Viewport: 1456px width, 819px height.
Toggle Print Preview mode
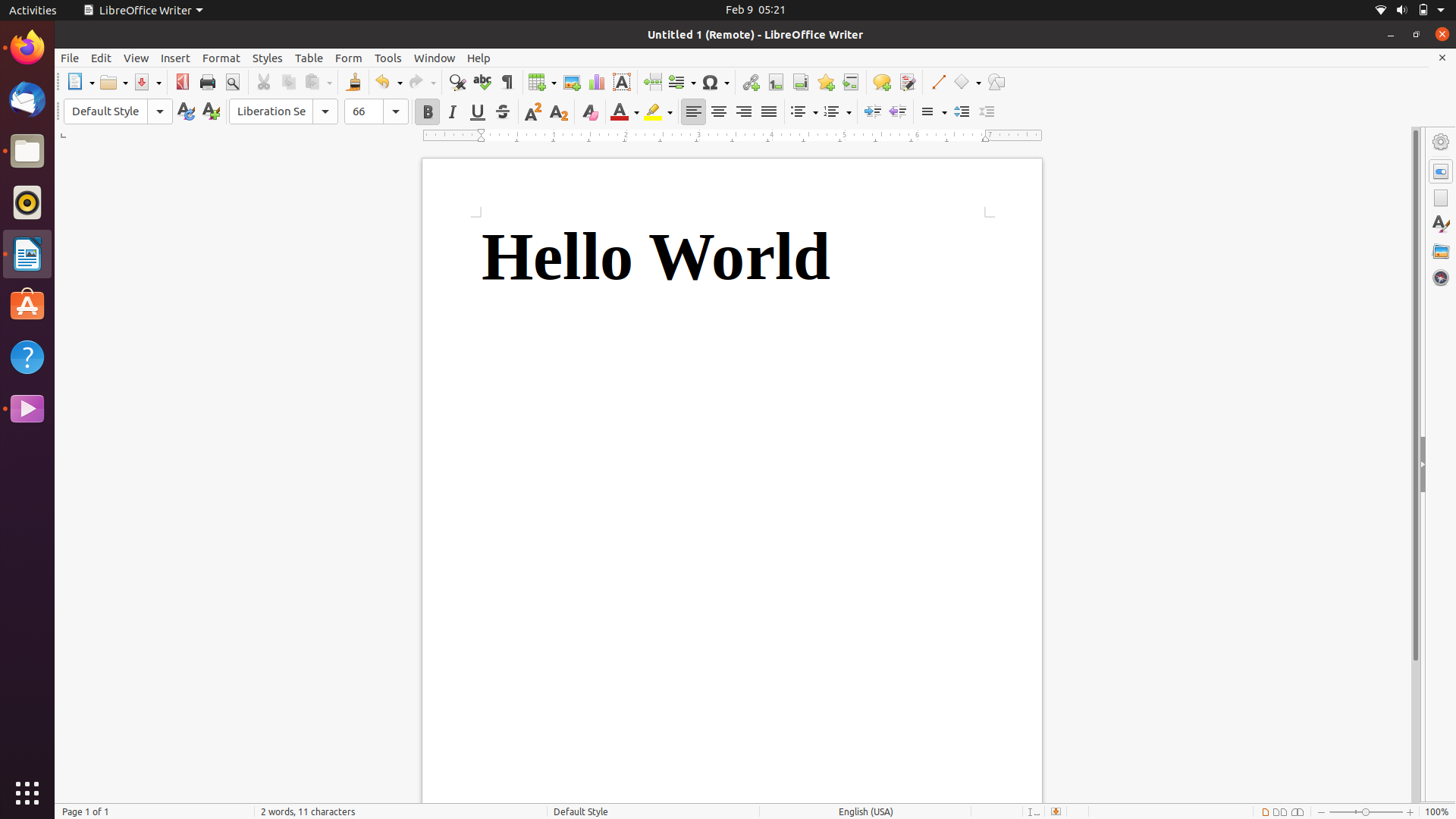click(x=233, y=82)
